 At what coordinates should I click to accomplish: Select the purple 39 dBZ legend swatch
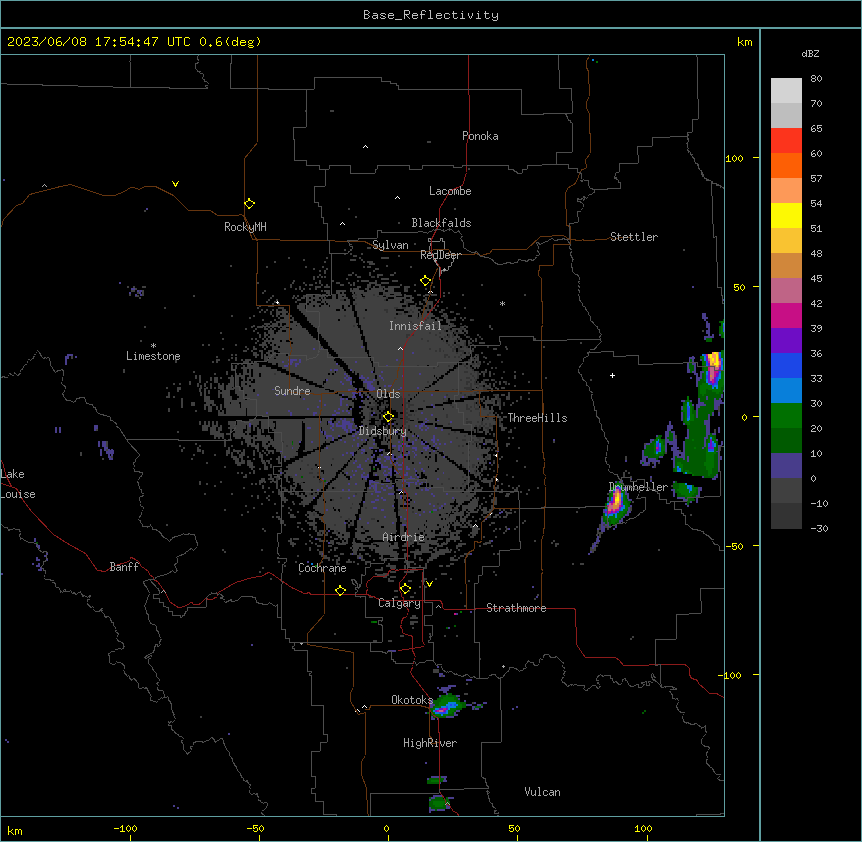(786, 341)
